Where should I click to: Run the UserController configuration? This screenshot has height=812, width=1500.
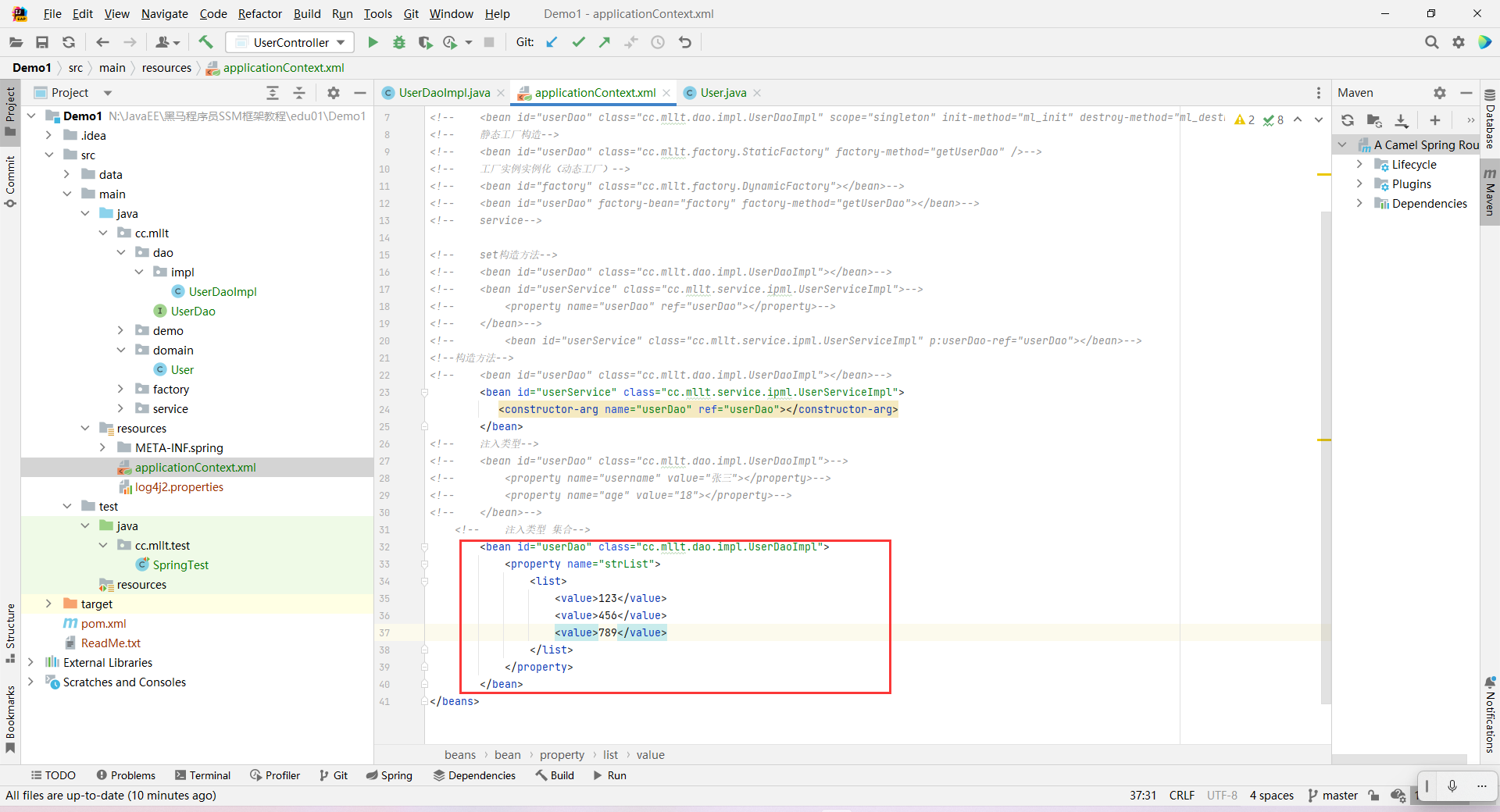pos(373,42)
